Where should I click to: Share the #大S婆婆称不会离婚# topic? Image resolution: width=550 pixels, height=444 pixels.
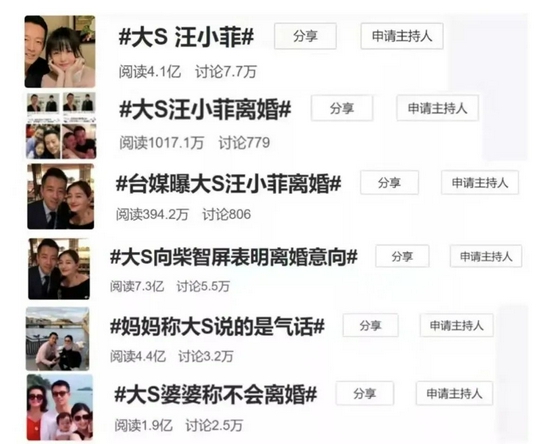(365, 393)
